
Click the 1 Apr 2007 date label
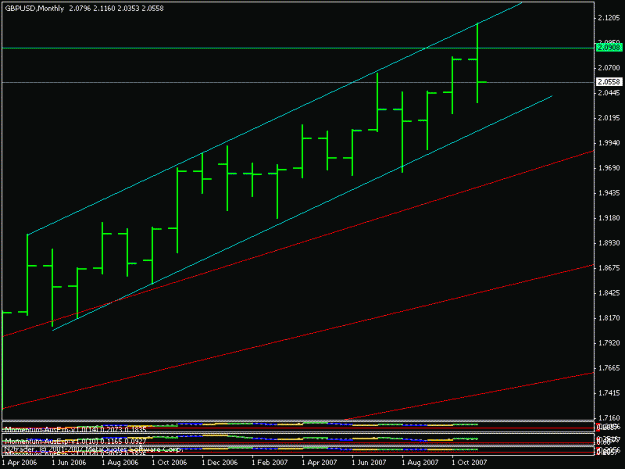(x=319, y=463)
